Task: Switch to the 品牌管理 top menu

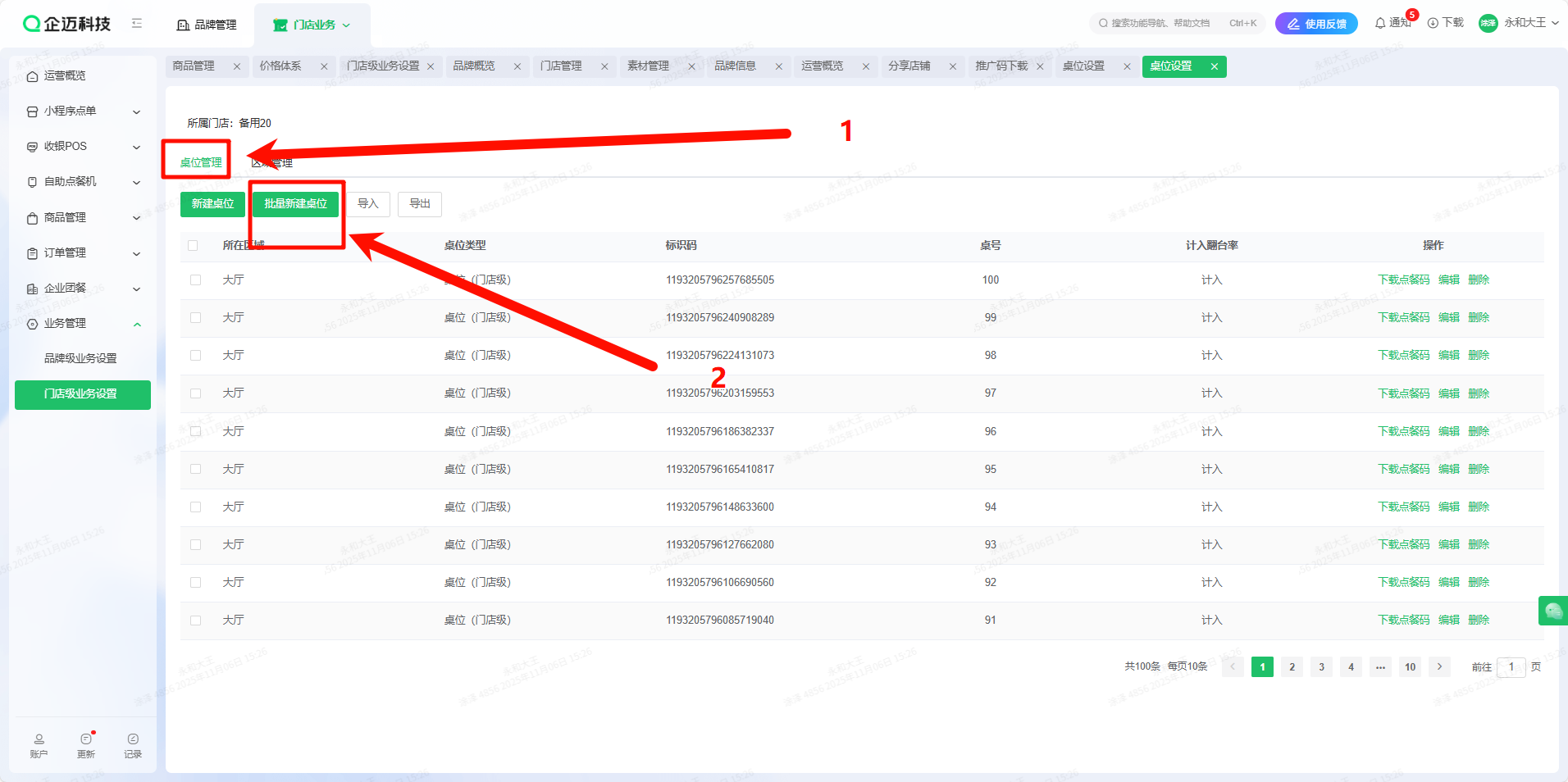Action: click(207, 25)
